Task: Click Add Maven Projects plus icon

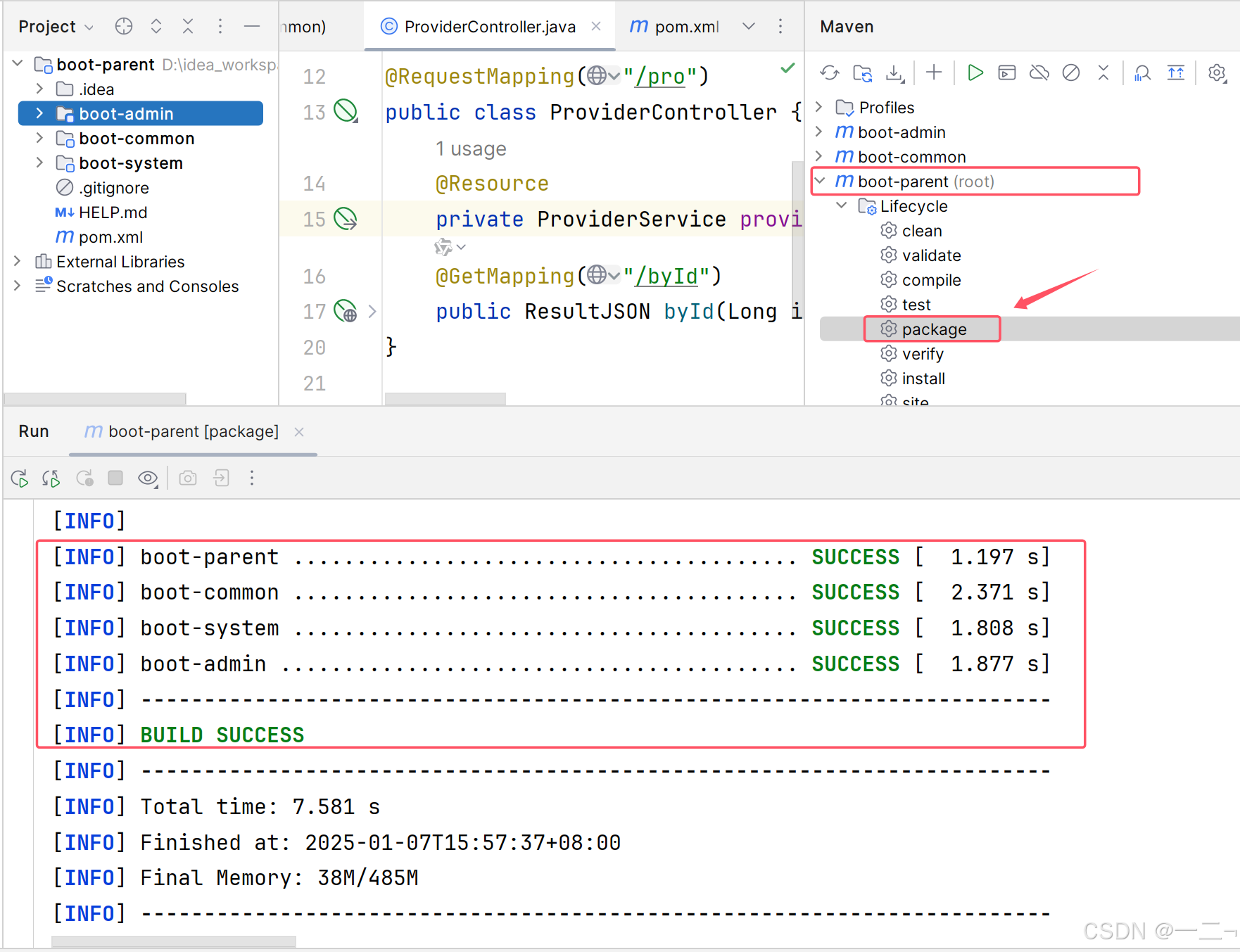Action: coord(934,72)
